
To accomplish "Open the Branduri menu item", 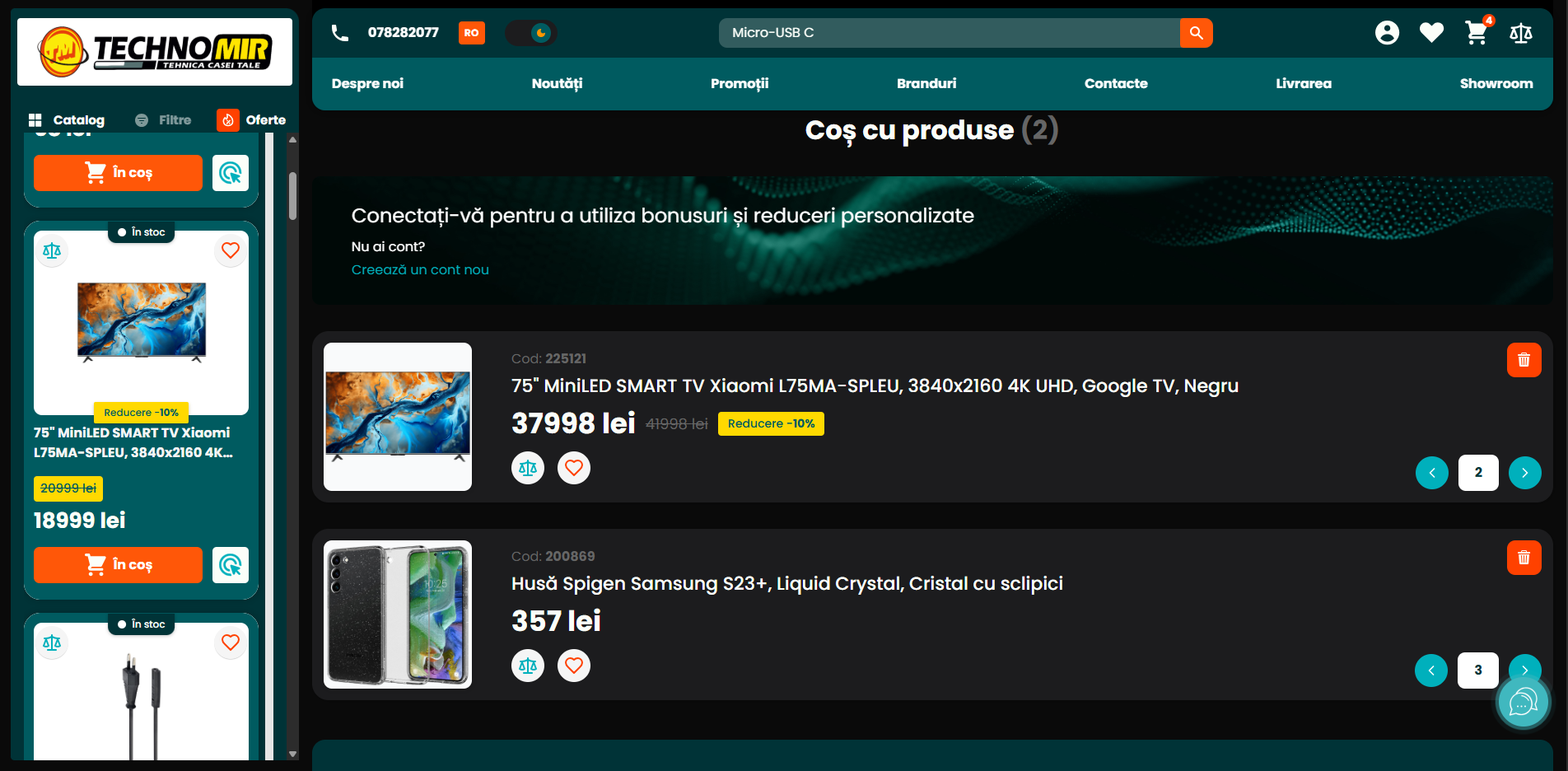I will 926,83.
